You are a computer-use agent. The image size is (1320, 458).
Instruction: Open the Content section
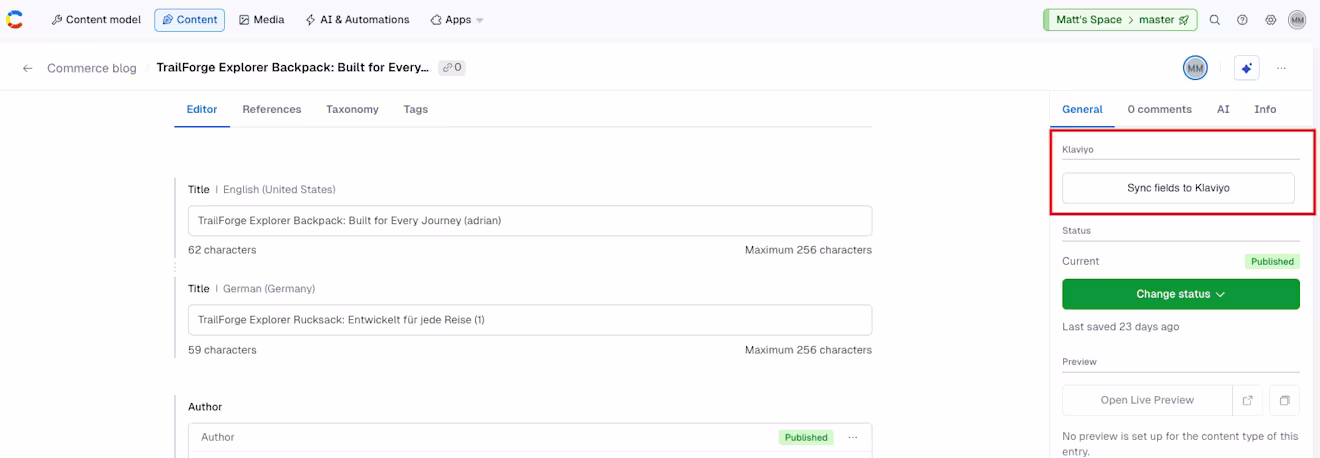click(189, 20)
